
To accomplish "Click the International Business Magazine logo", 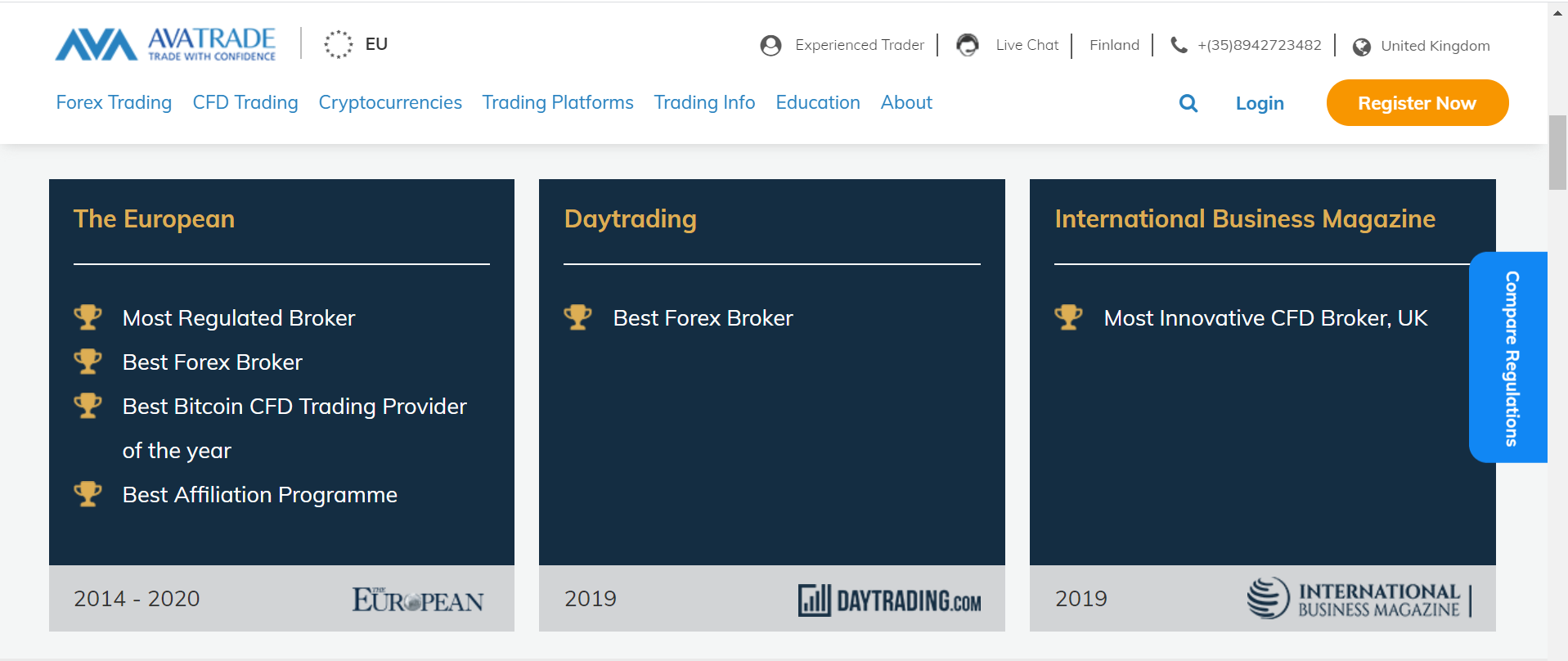I will [1359, 599].
